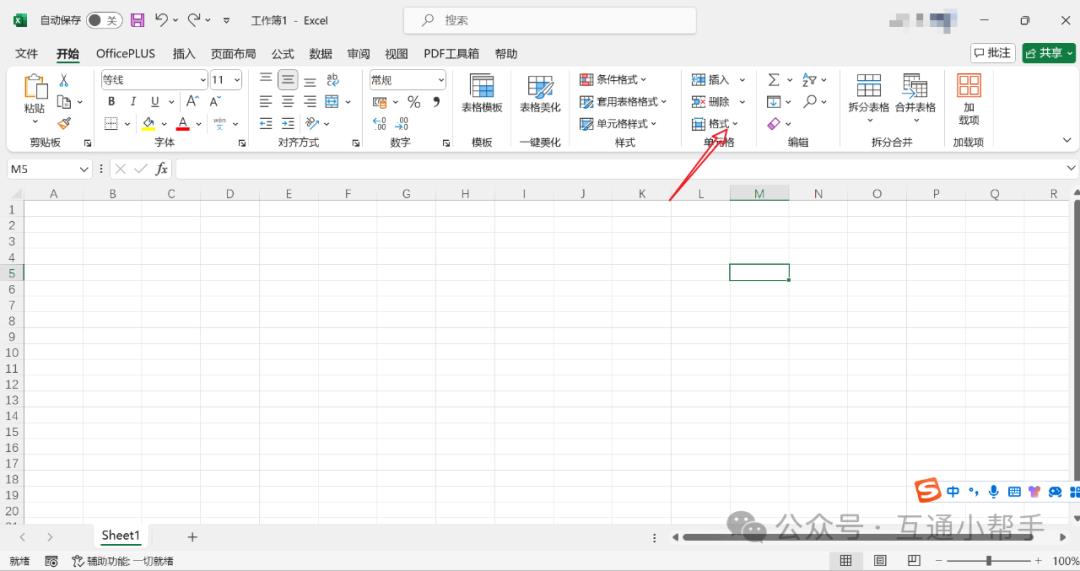Screen dimensions: 1080x571
Task: Click the Redo arrow icon
Action: (194, 20)
